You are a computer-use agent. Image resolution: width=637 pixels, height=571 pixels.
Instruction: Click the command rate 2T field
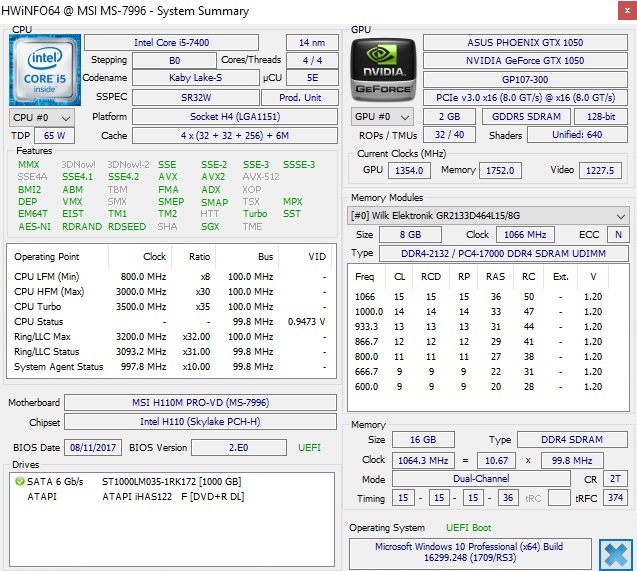coord(615,478)
